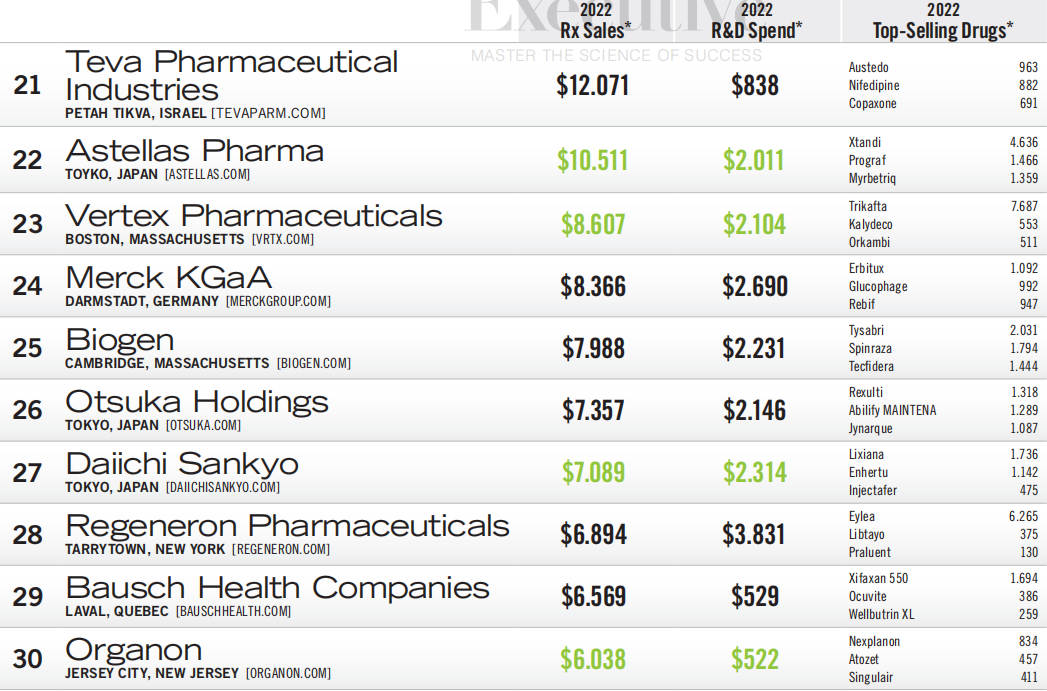Select the 2022 R&D Spend column header
Image resolution: width=1047 pixels, height=691 pixels.
tap(757, 21)
